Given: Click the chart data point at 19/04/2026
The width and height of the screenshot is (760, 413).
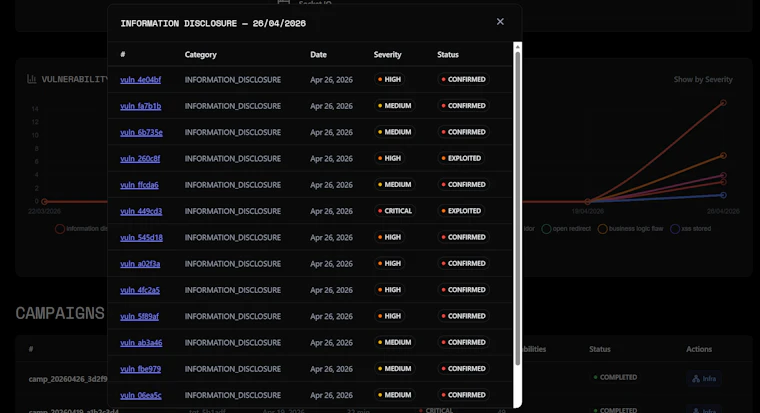Looking at the screenshot, I should (x=587, y=201).
